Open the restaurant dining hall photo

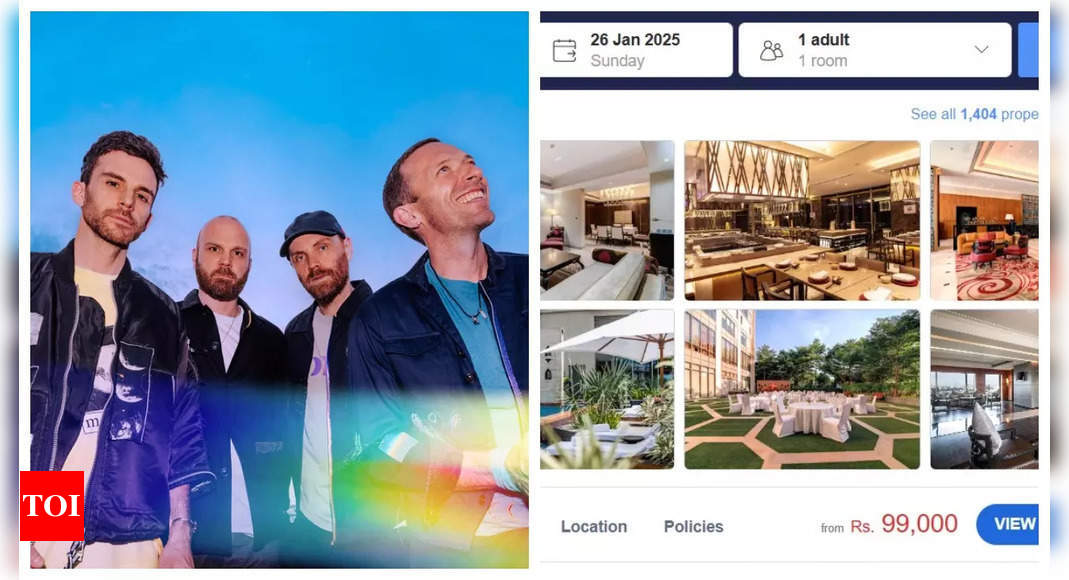[802, 220]
